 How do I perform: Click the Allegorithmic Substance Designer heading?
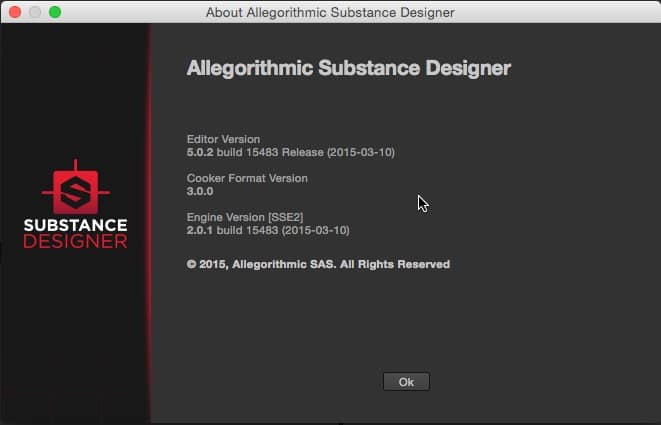(x=349, y=69)
